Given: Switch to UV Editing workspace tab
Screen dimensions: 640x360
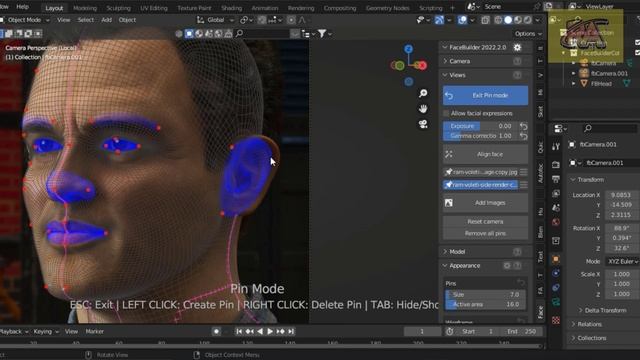Looking at the screenshot, I should pyautogui.click(x=153, y=8).
